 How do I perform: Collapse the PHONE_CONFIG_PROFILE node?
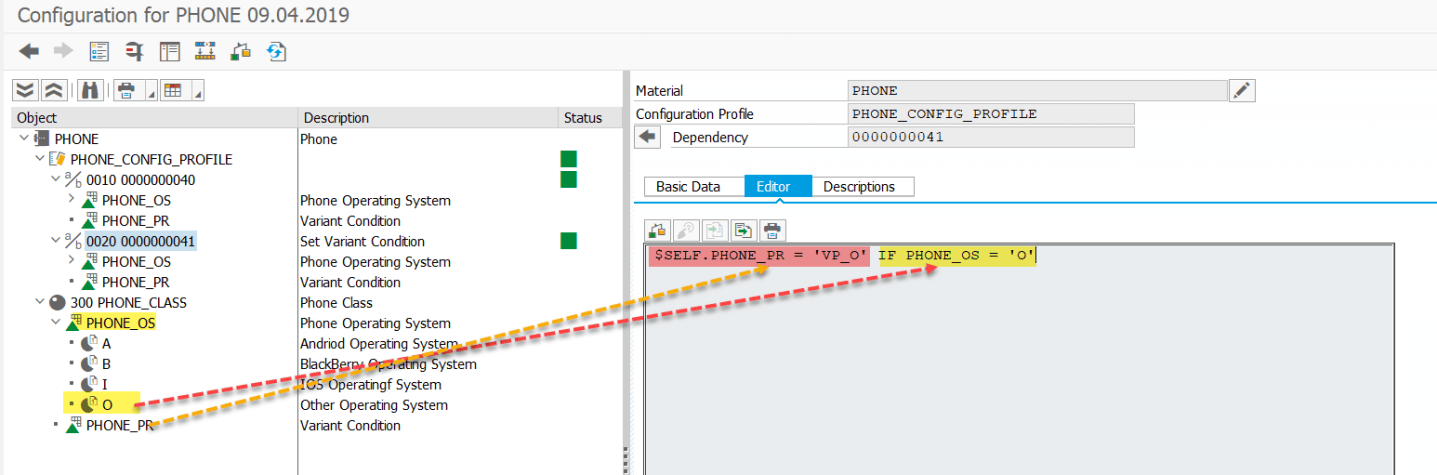click(39, 159)
